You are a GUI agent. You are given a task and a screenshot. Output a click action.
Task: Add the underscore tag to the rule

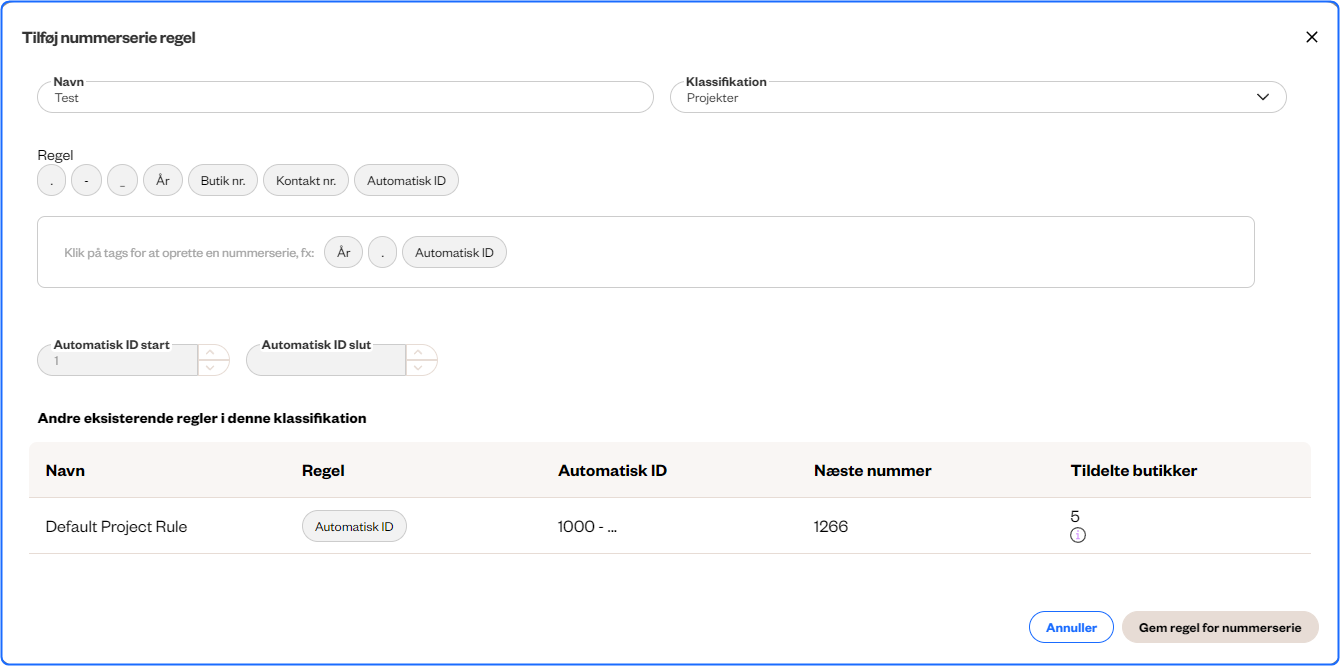(122, 181)
